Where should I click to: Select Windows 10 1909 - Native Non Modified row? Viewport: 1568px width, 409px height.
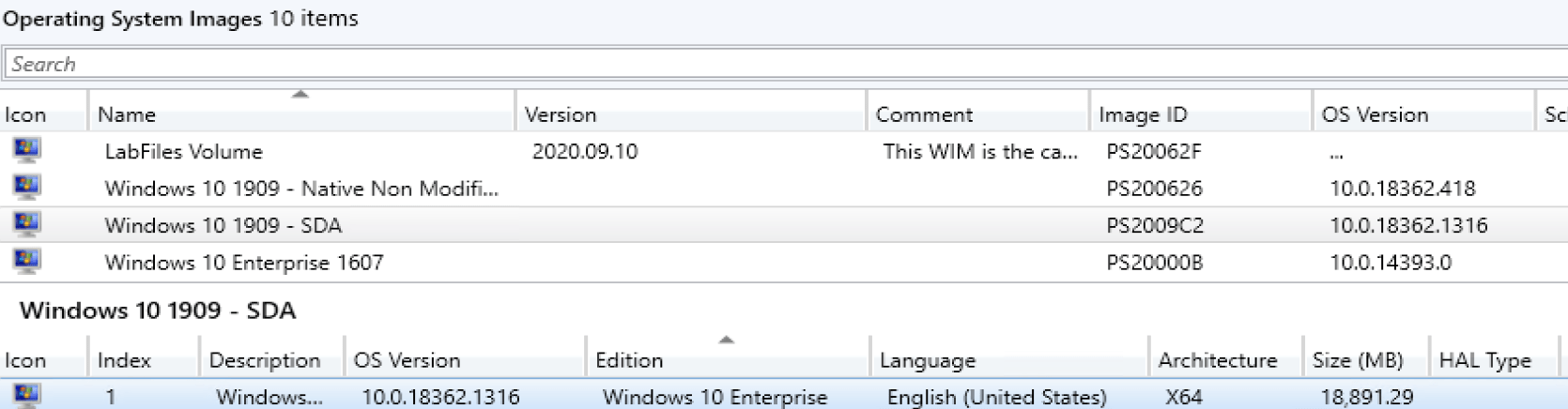(300, 189)
